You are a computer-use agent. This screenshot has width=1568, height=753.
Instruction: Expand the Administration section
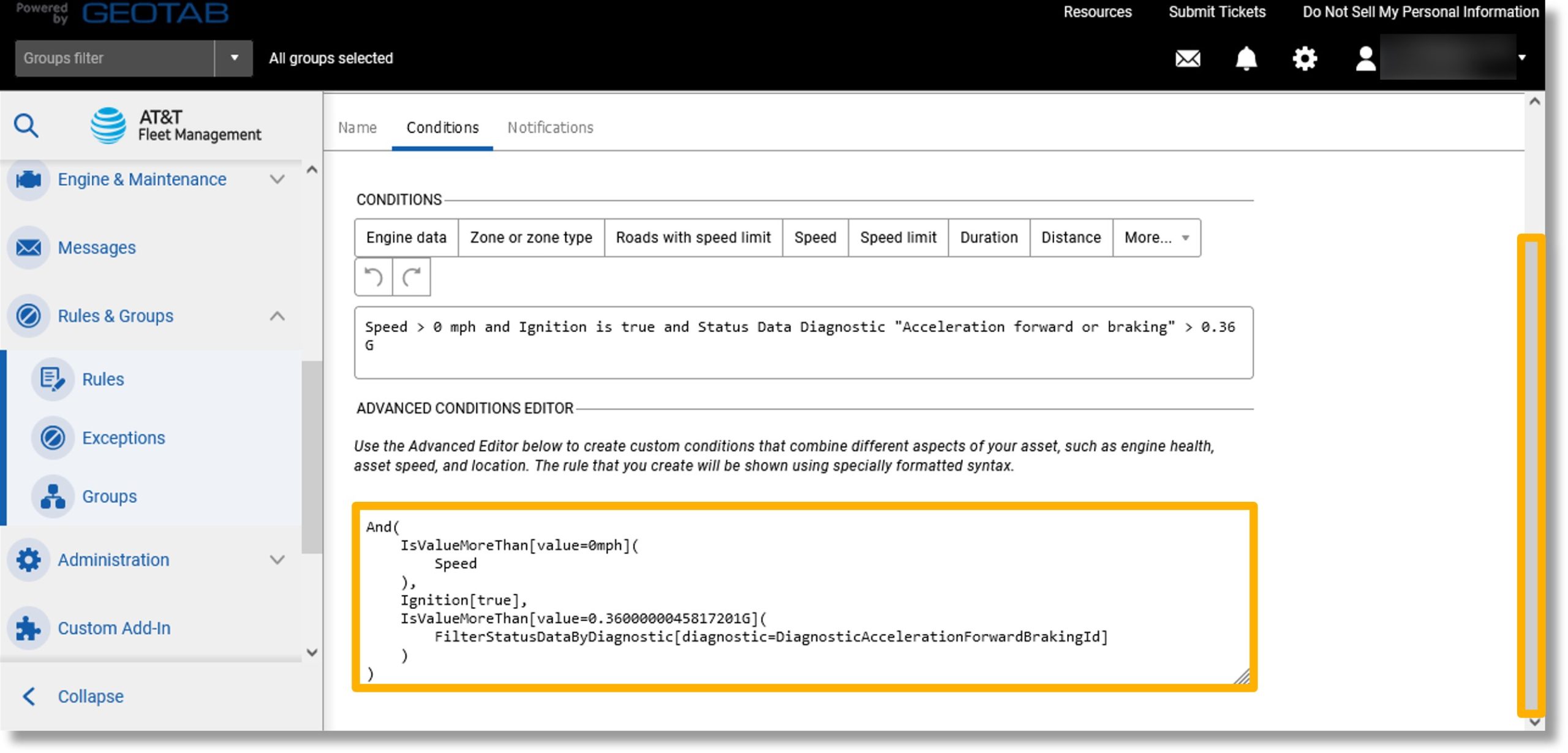point(278,559)
